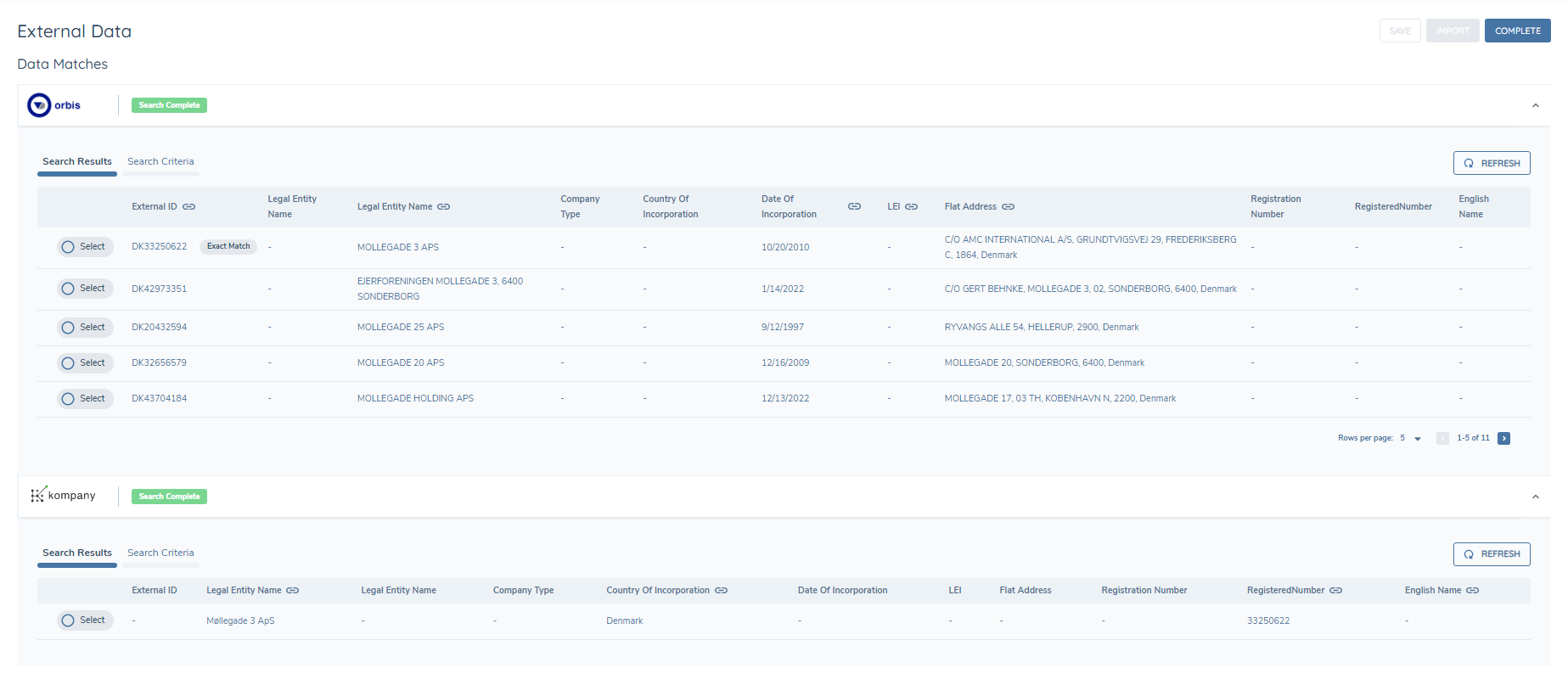The image size is (1568, 685).
Task: Click external ID DK33250622
Action: [x=160, y=247]
